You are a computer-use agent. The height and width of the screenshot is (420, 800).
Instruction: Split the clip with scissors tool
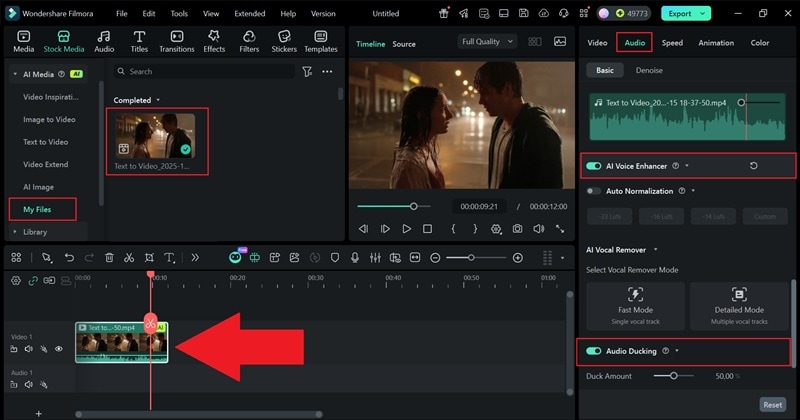129,258
